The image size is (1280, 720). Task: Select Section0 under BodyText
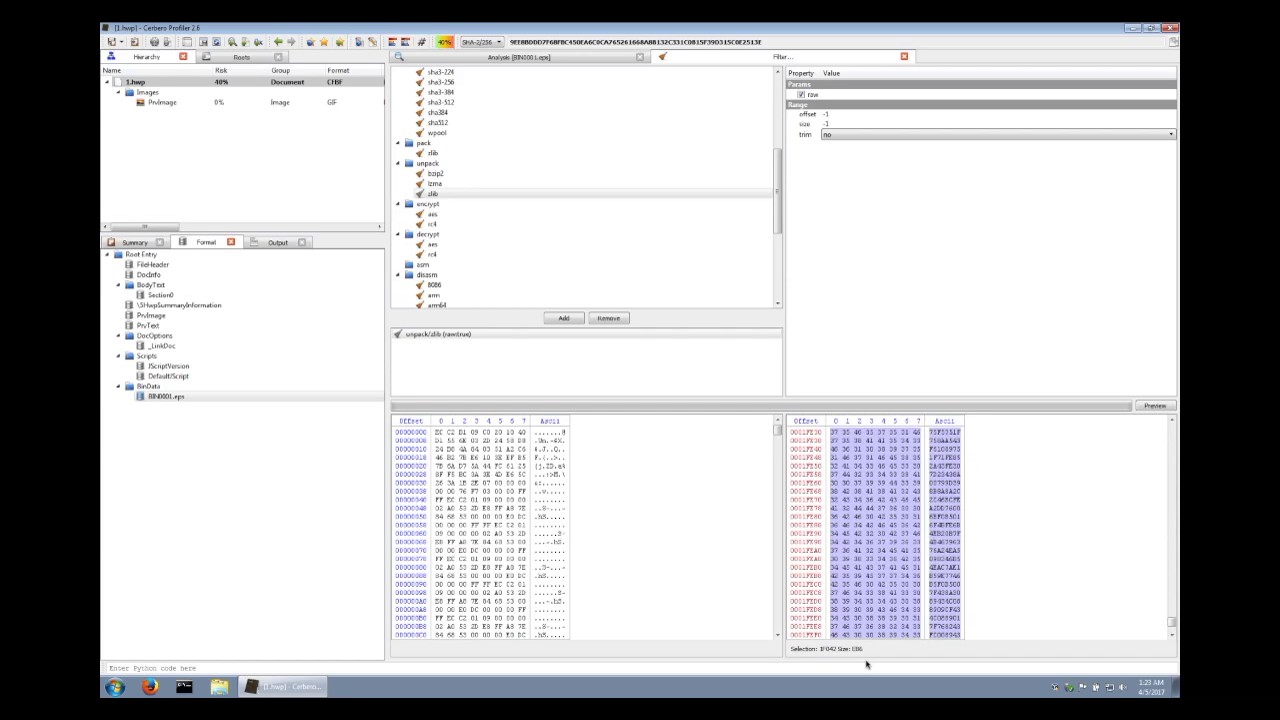click(160, 295)
